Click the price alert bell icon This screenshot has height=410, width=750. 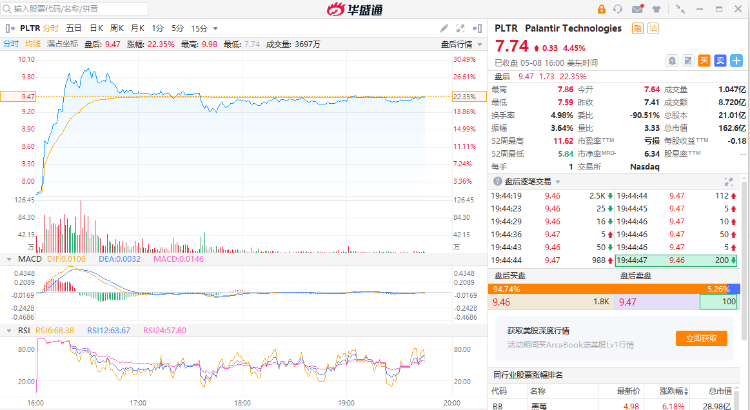point(672,61)
